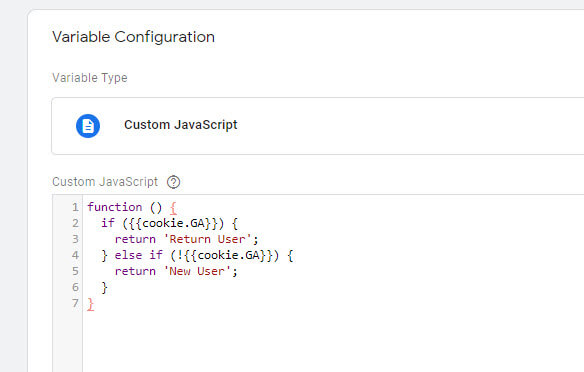584x372 pixels.
Task: Click line number 4 in the gutter
Action: [x=75, y=255]
